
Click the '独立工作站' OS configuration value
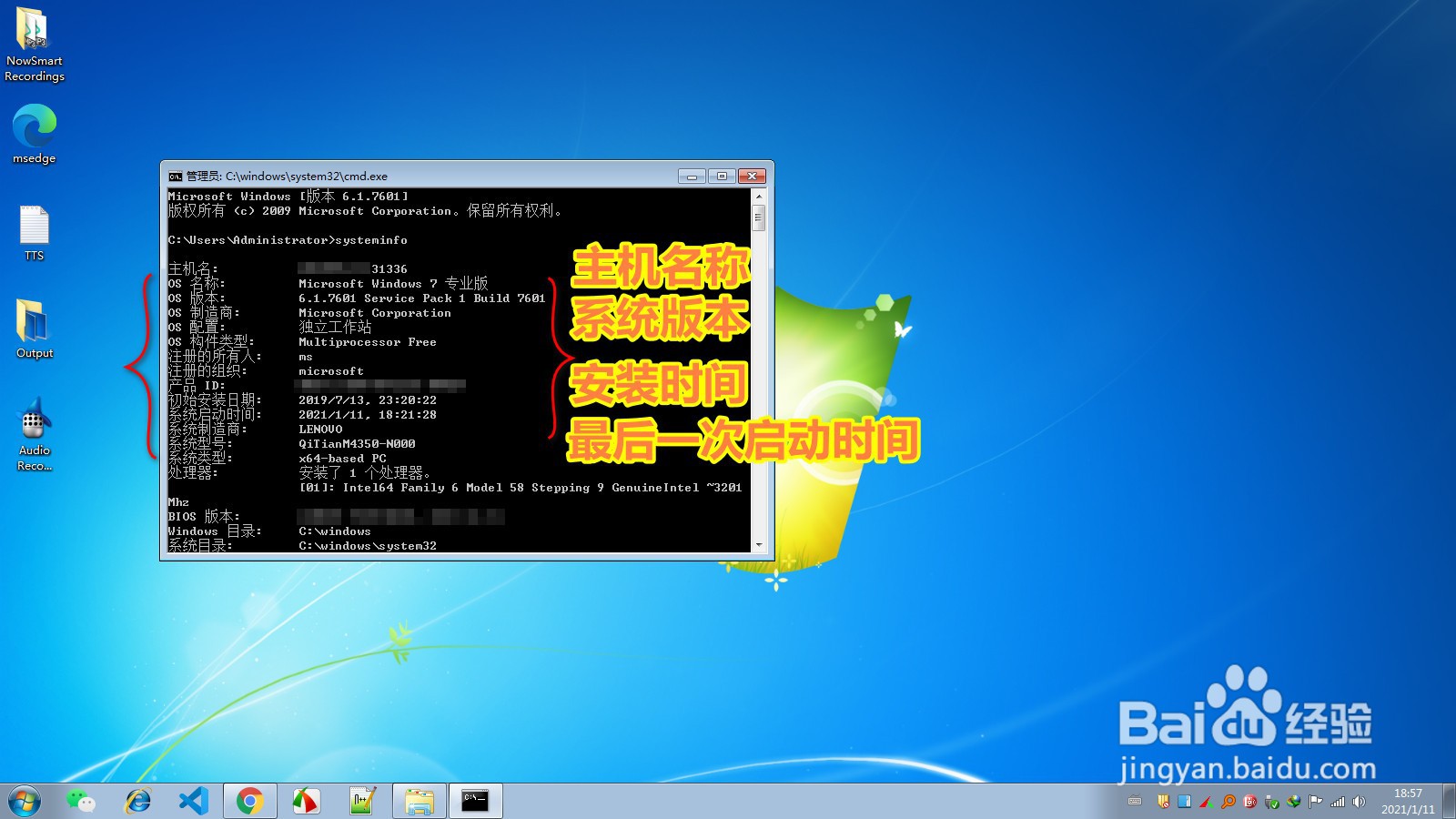pos(335,327)
